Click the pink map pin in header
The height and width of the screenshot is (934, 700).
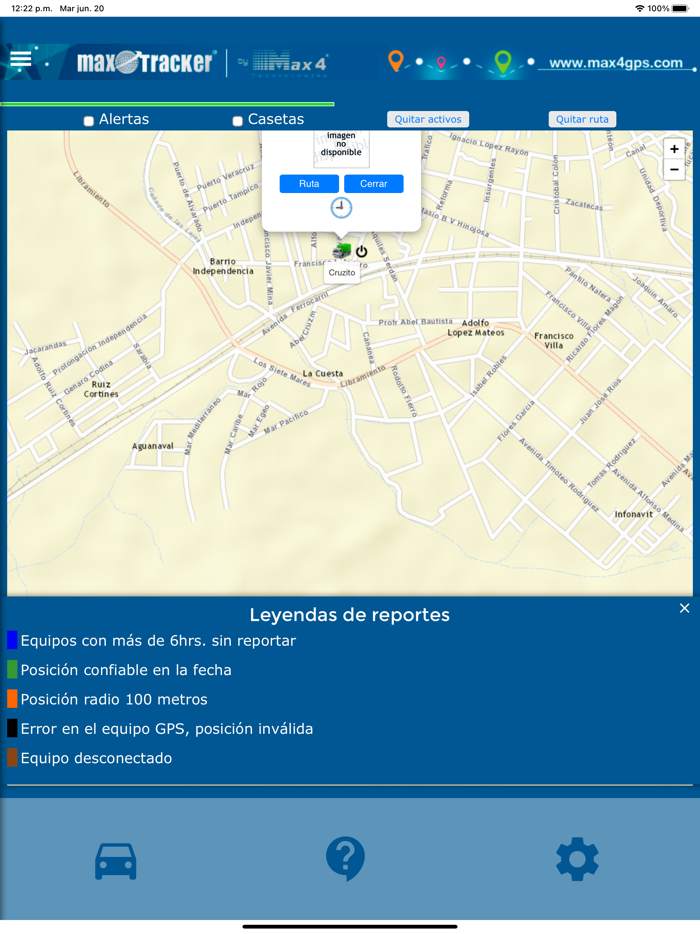(x=441, y=63)
